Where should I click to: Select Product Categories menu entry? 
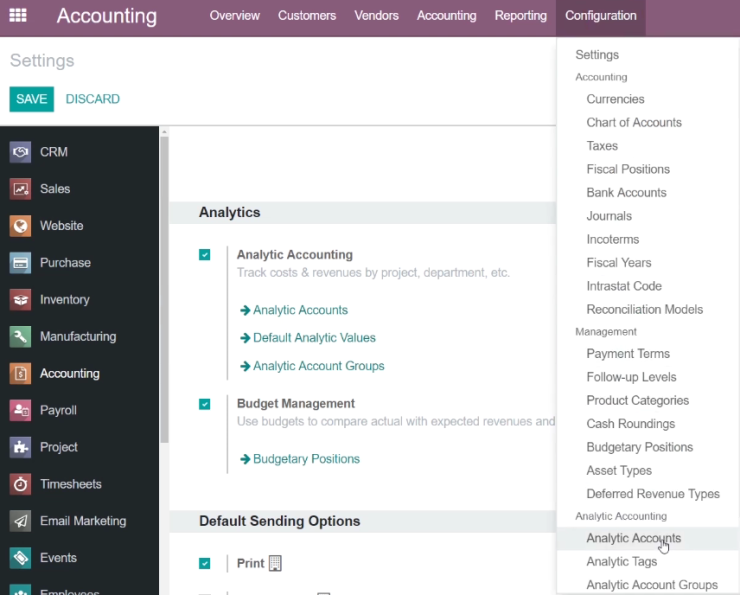pos(638,401)
